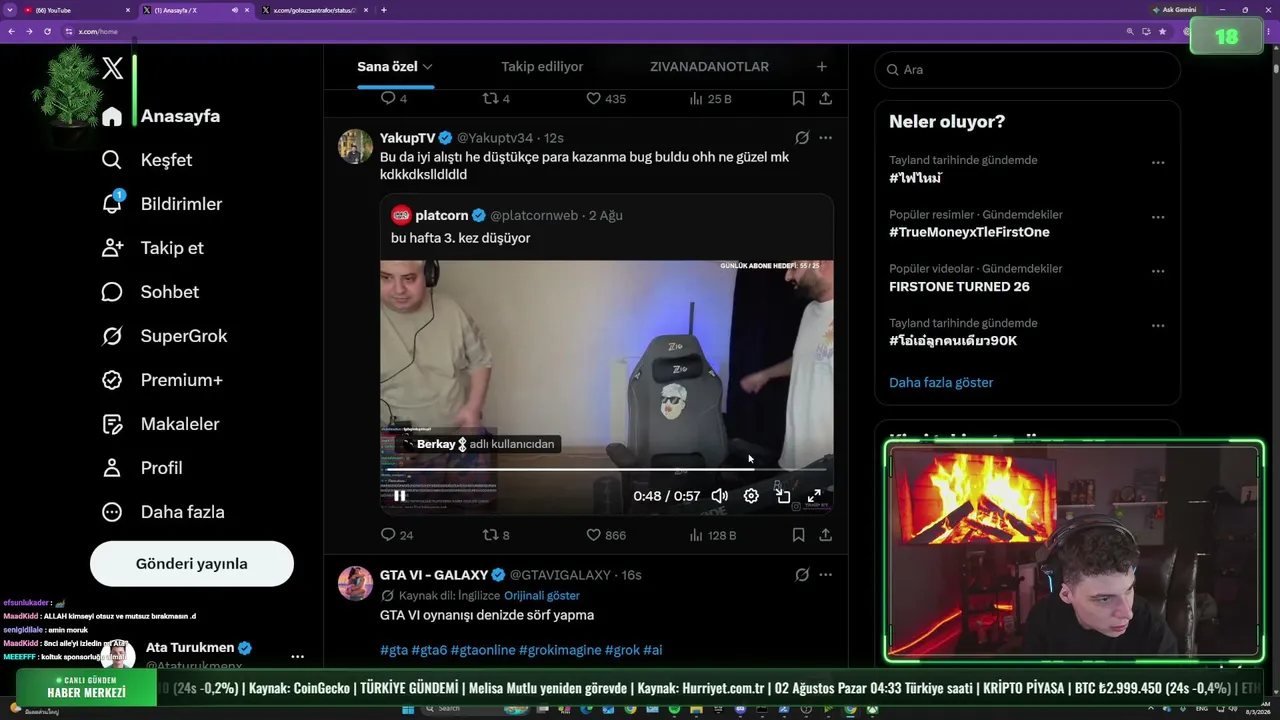
Task: Open the Anasayfa home icon in sidebar
Action: pyautogui.click(x=112, y=116)
